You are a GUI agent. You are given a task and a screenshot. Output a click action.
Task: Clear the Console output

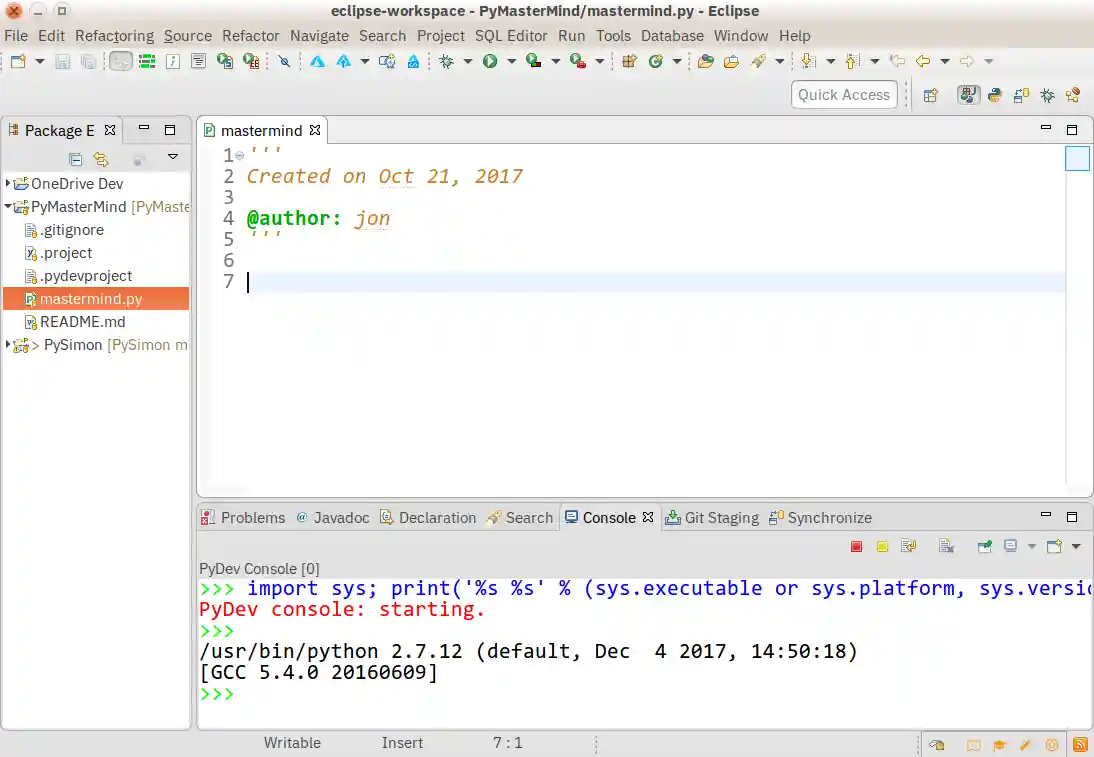945,546
